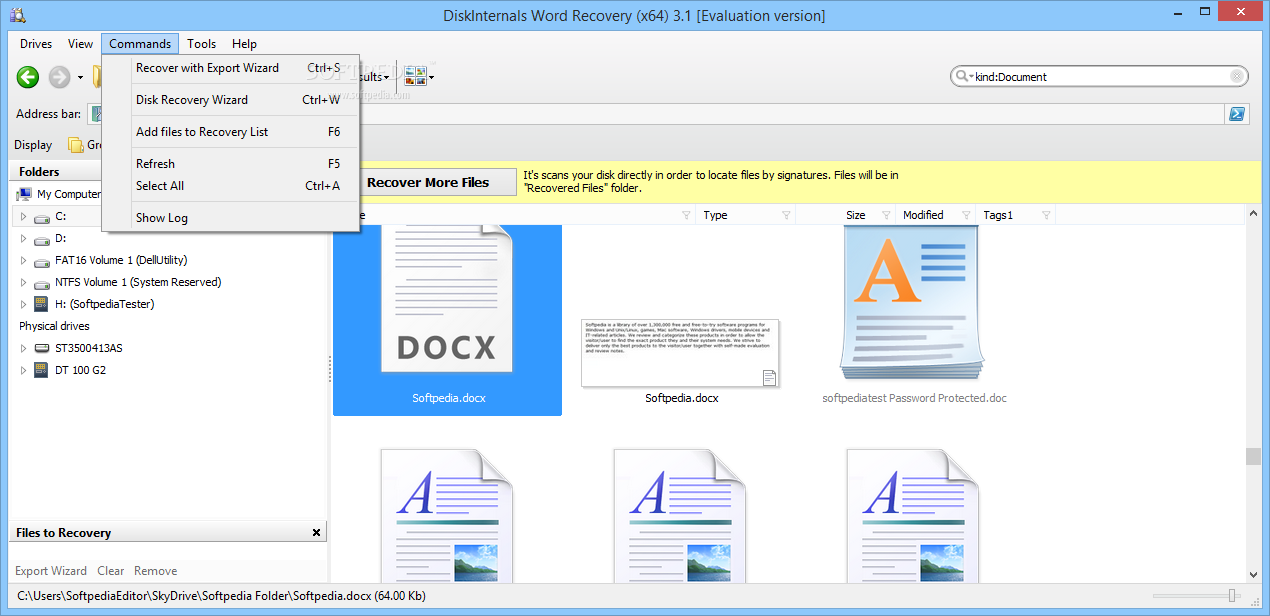
Task: Click the Recover More Files button
Action: pyautogui.click(x=428, y=182)
